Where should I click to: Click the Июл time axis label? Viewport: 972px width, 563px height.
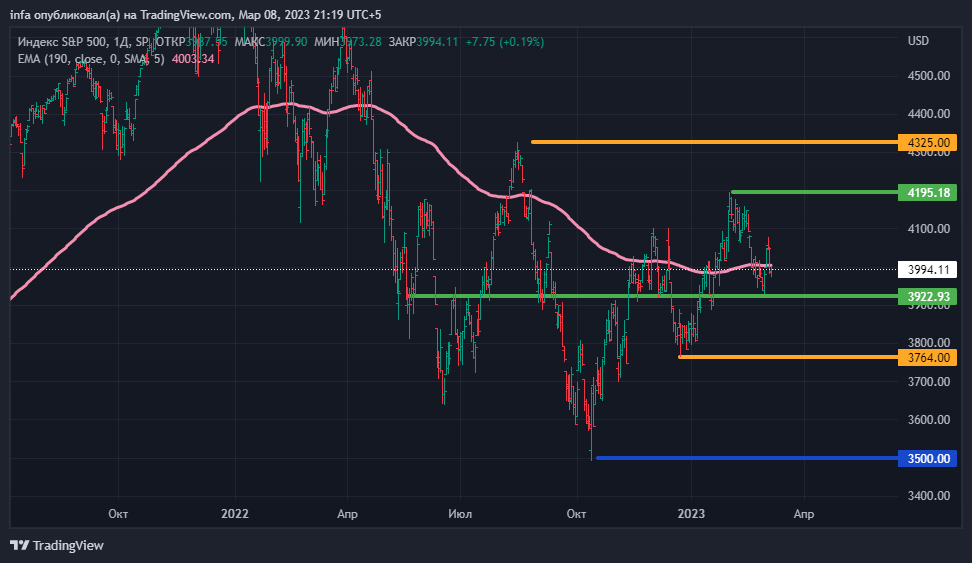pyautogui.click(x=460, y=513)
